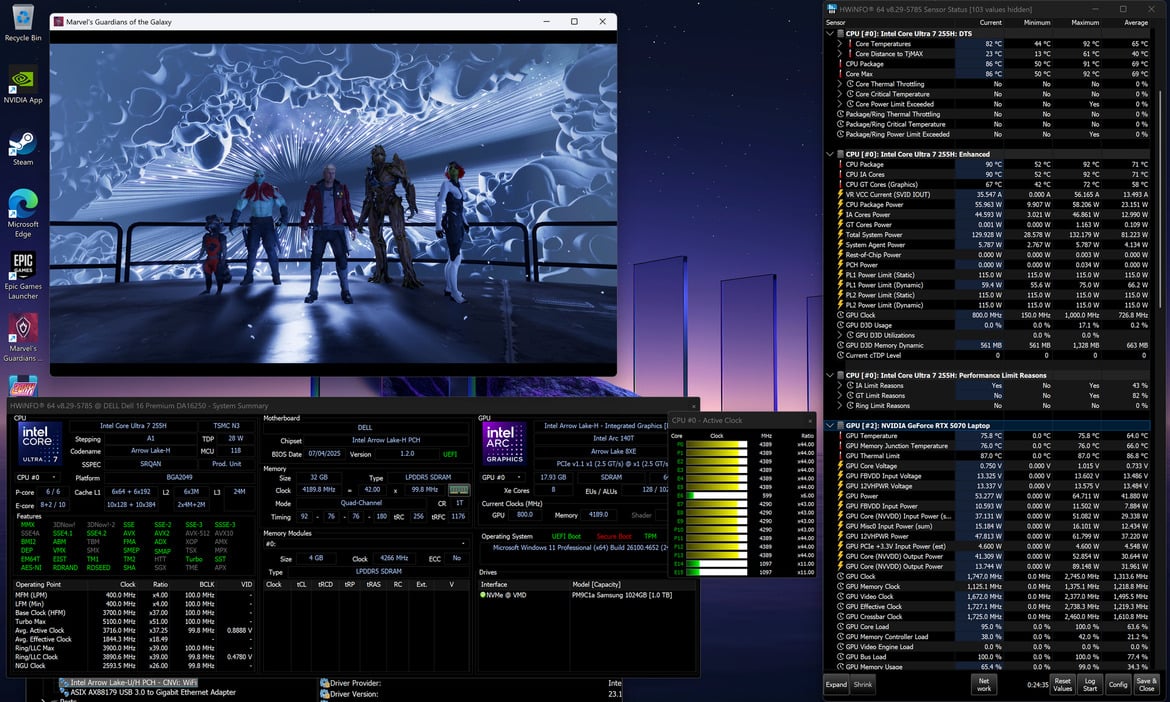
Task: Click the Intel Arrow Lake PCH CNVi WiFi icon
Action: [x=64, y=683]
